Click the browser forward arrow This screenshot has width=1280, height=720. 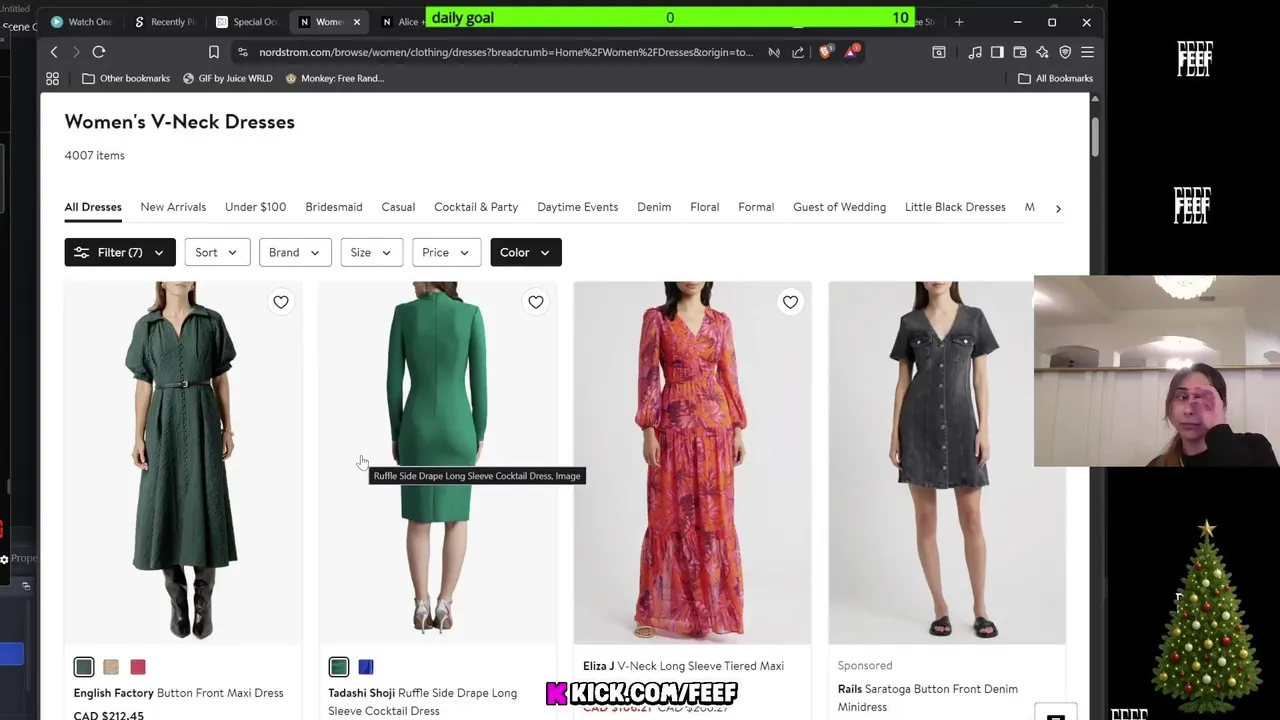[76, 52]
